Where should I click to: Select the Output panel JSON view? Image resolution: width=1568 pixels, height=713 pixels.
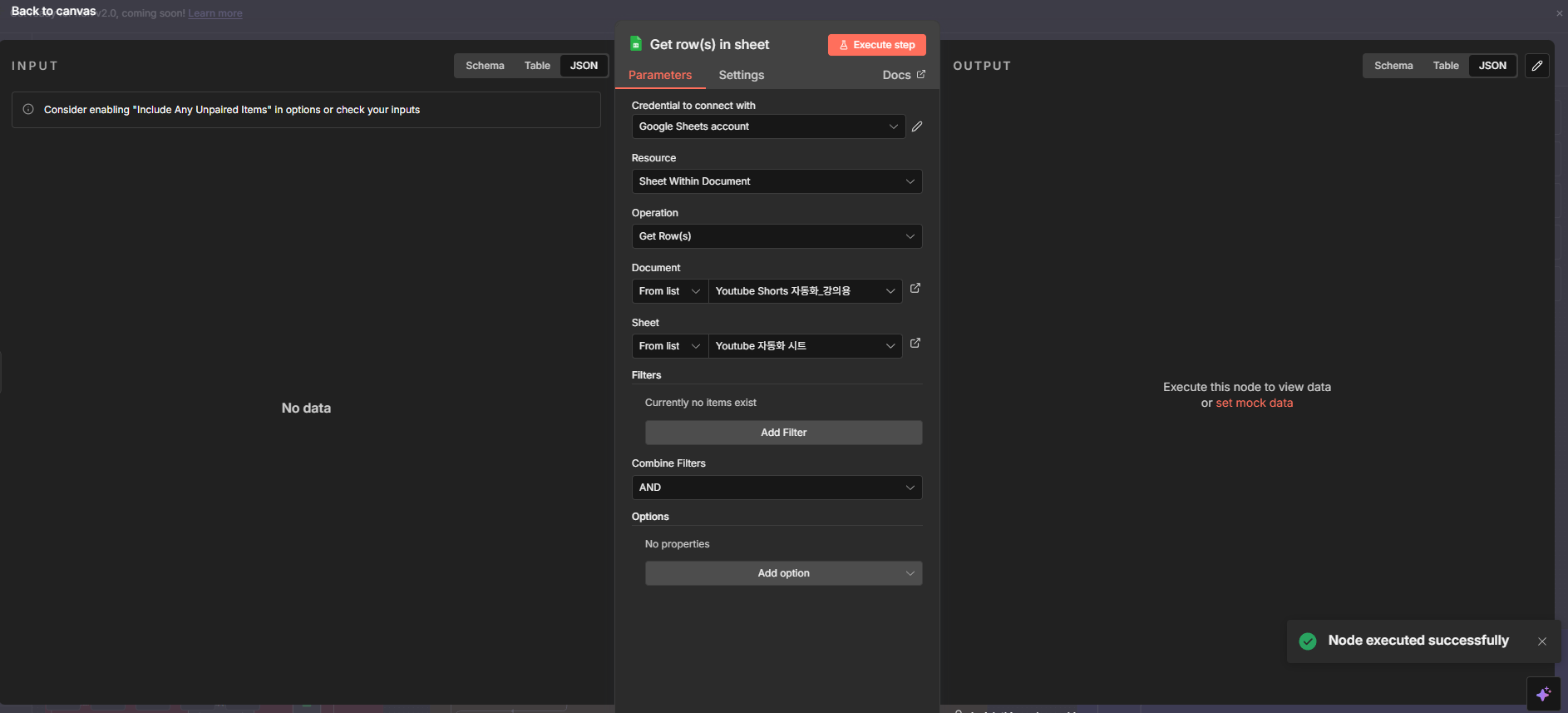(x=1492, y=66)
